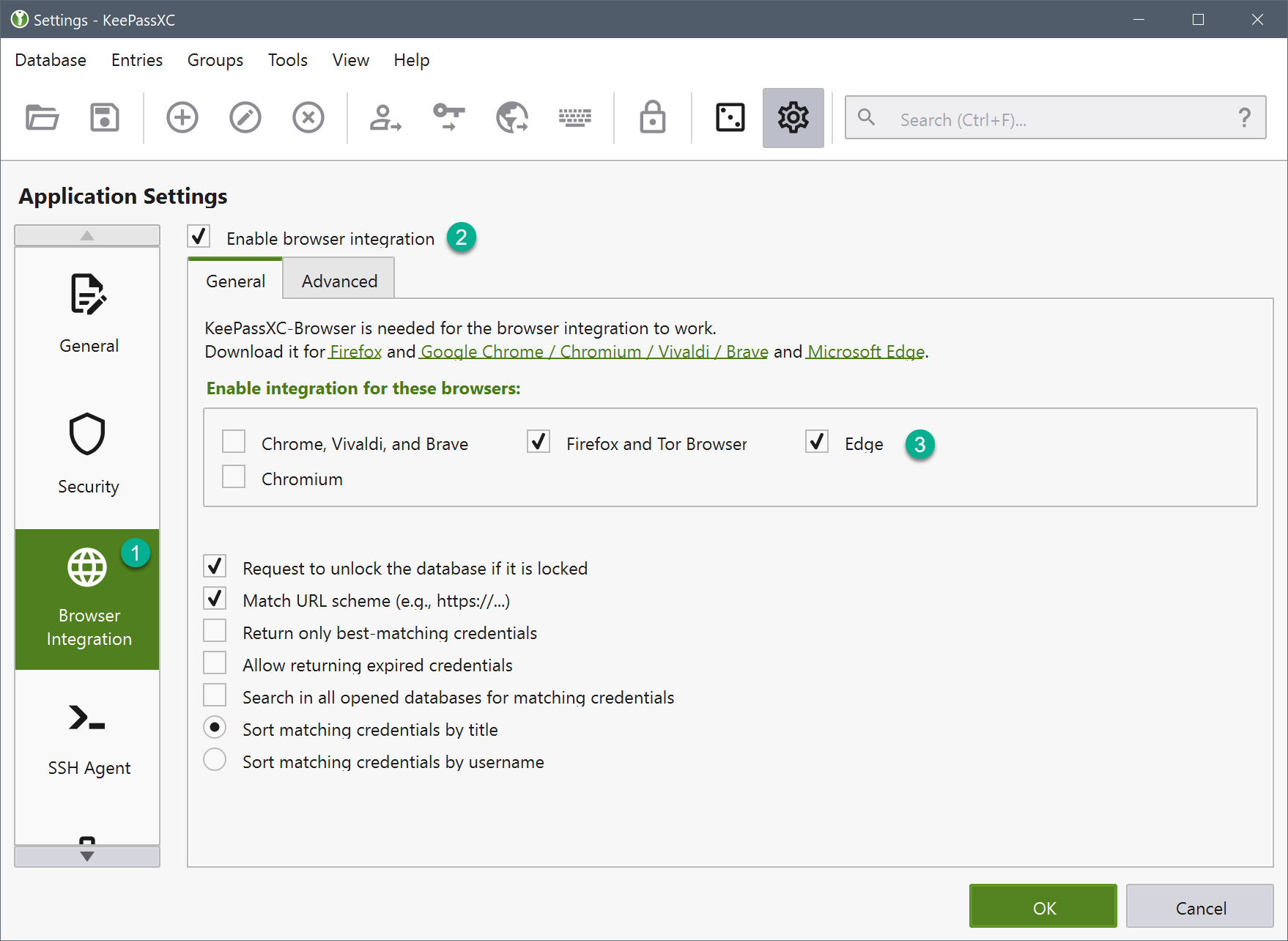The width and height of the screenshot is (1288, 941).
Task: Open the Security settings section
Action: pyautogui.click(x=88, y=452)
